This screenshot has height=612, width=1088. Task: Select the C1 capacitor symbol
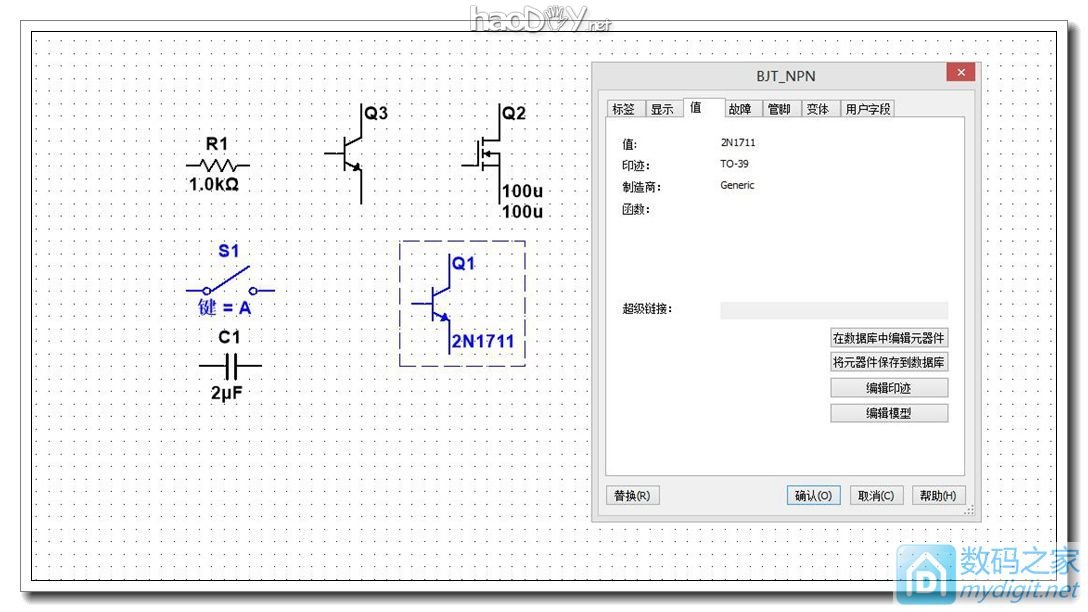[230, 364]
